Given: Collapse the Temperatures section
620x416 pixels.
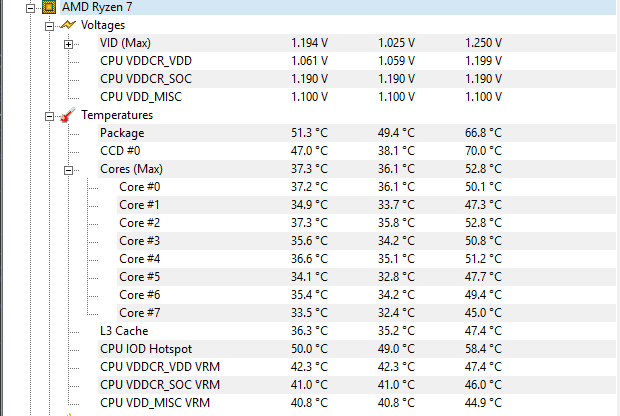Looking at the screenshot, I should point(49,116).
